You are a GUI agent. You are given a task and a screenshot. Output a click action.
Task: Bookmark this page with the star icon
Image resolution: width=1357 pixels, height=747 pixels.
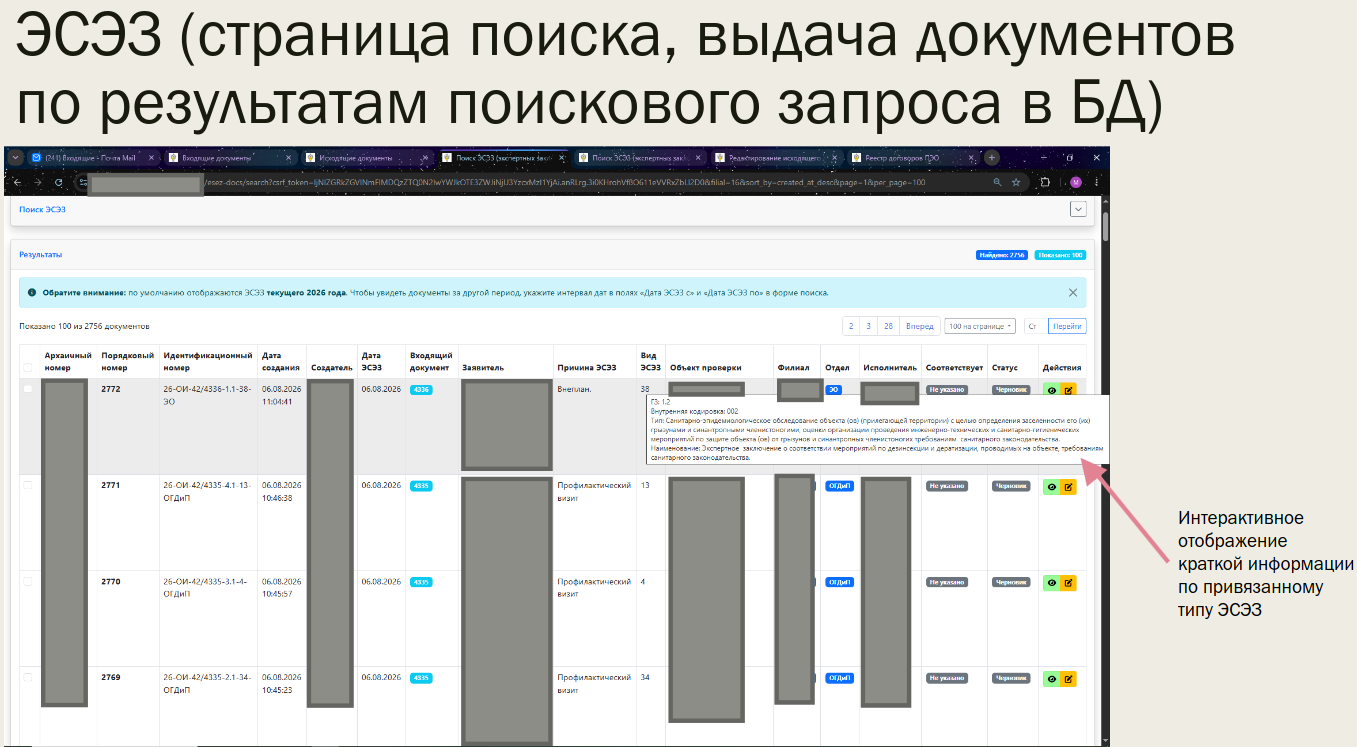point(1016,183)
